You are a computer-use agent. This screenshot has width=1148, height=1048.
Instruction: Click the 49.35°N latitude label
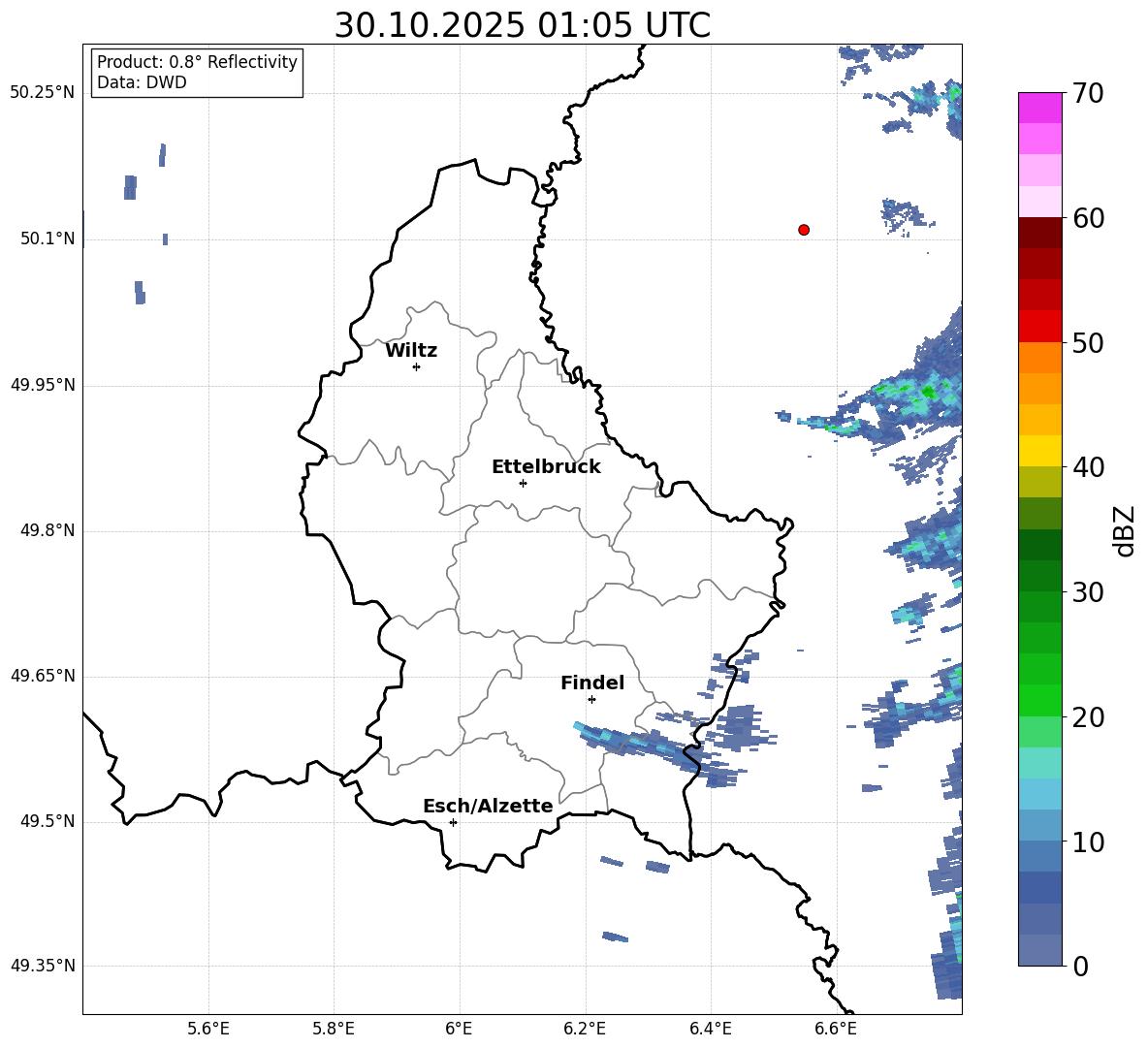tap(43, 966)
